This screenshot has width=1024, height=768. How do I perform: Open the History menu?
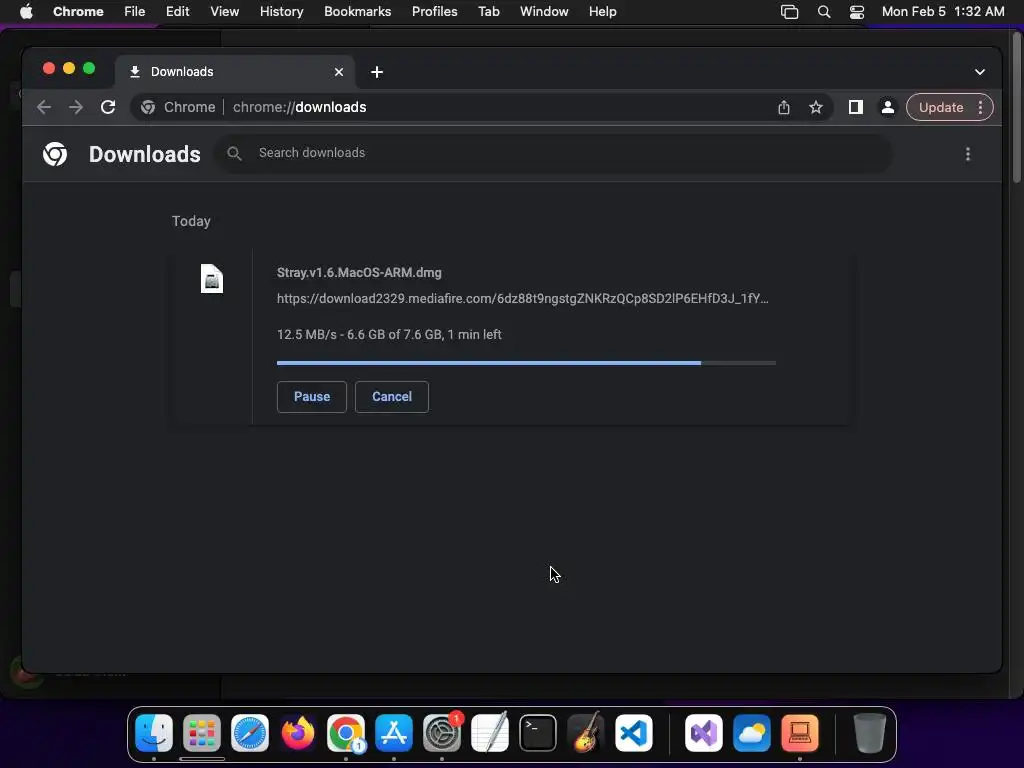pyautogui.click(x=281, y=12)
